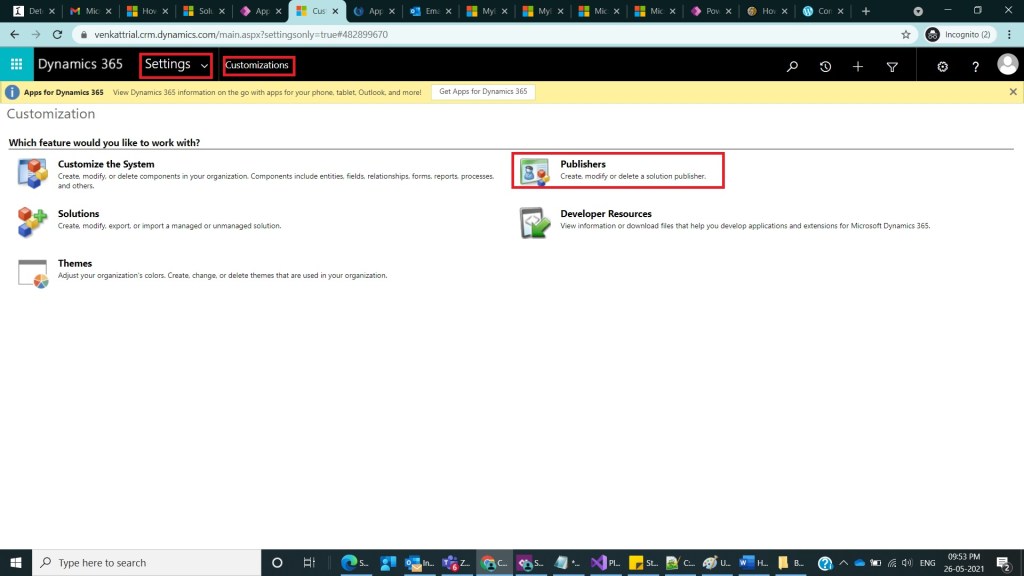Click the plus quick create icon

click(858, 66)
